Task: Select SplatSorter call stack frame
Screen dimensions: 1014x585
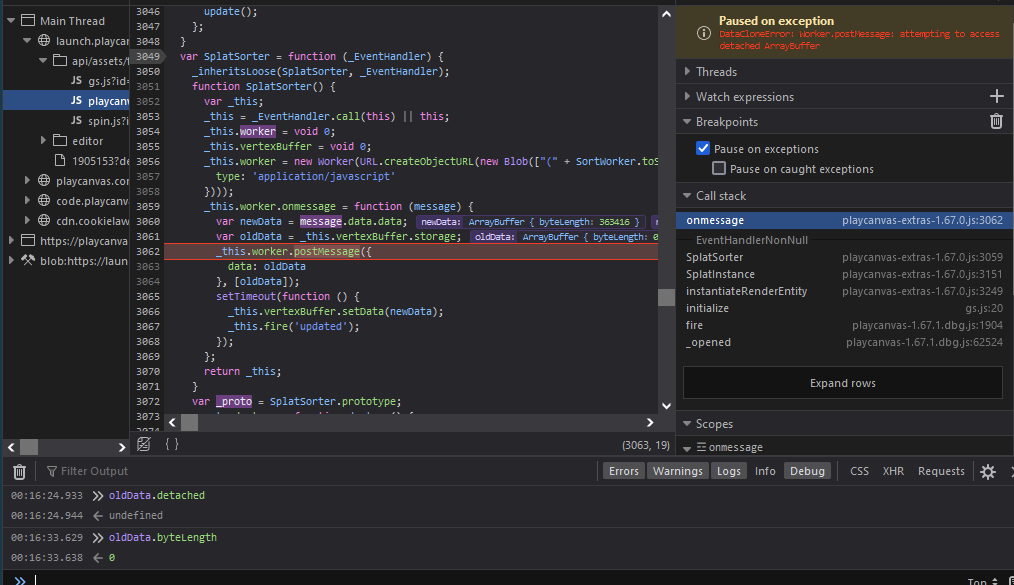Action: click(844, 257)
